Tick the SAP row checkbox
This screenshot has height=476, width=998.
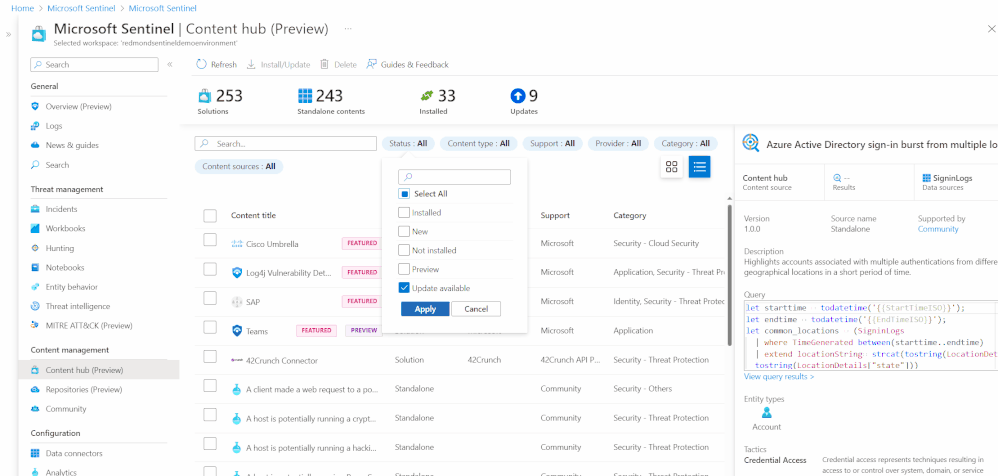(210, 298)
